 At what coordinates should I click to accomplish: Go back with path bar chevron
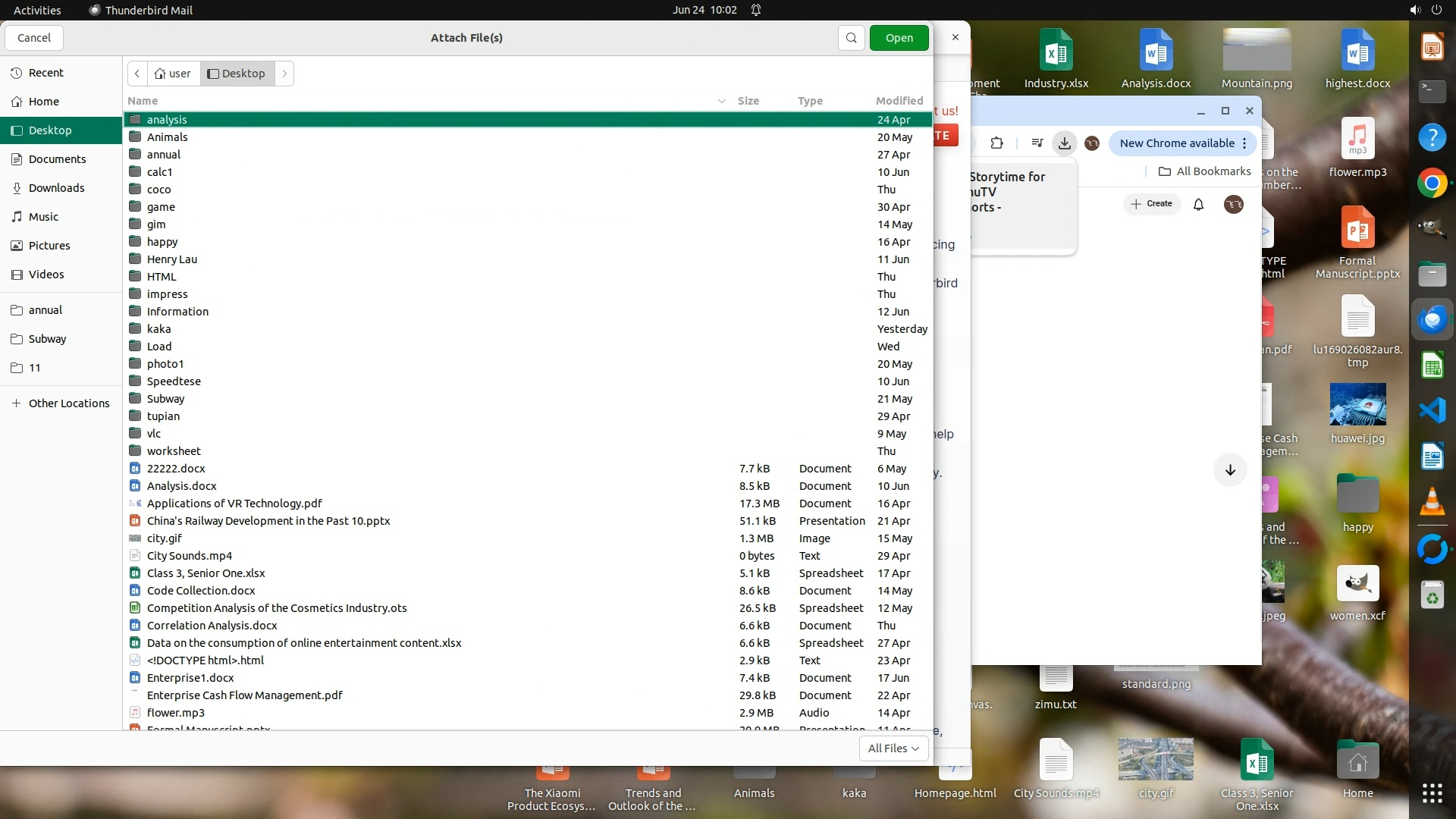pyautogui.click(x=137, y=74)
